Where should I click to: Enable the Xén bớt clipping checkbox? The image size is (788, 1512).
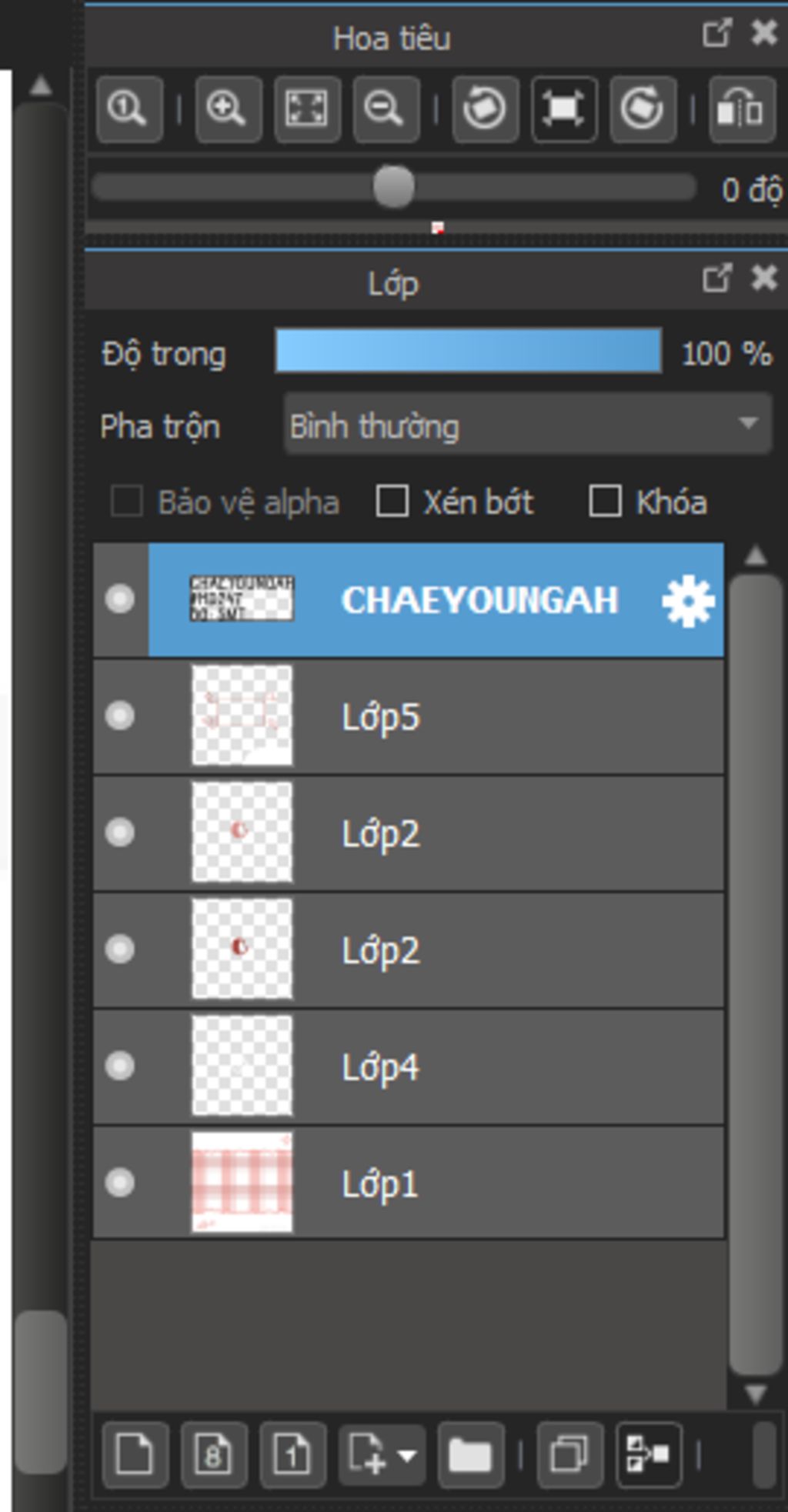pyautogui.click(x=392, y=502)
